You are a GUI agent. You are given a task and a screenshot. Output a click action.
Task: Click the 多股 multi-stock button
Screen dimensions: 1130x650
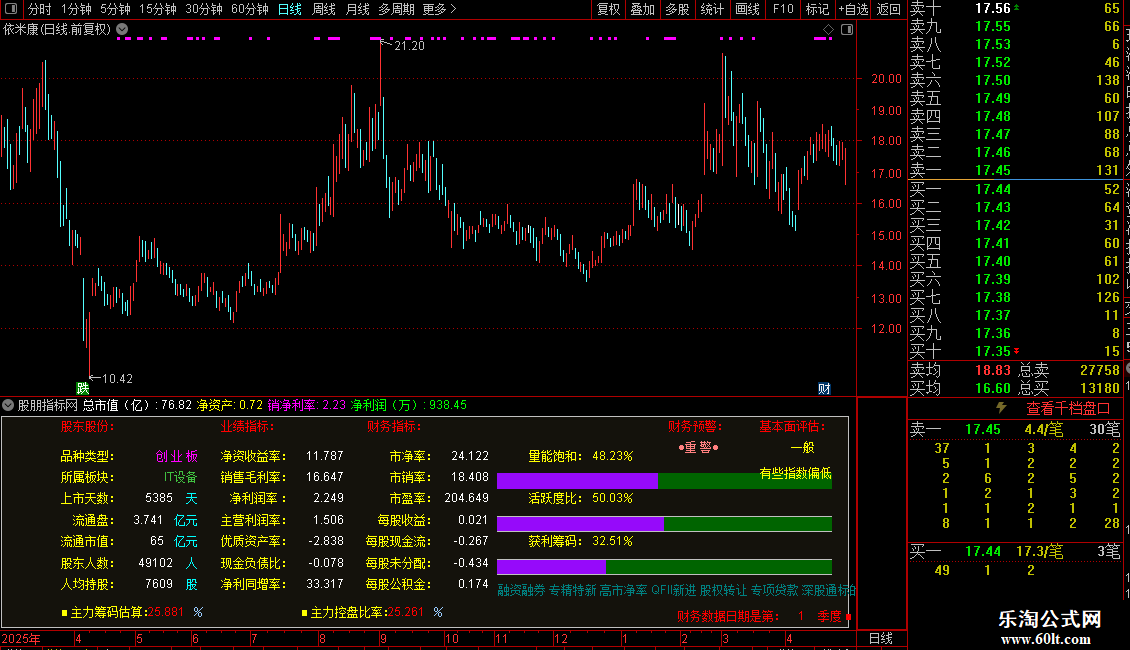tap(677, 9)
